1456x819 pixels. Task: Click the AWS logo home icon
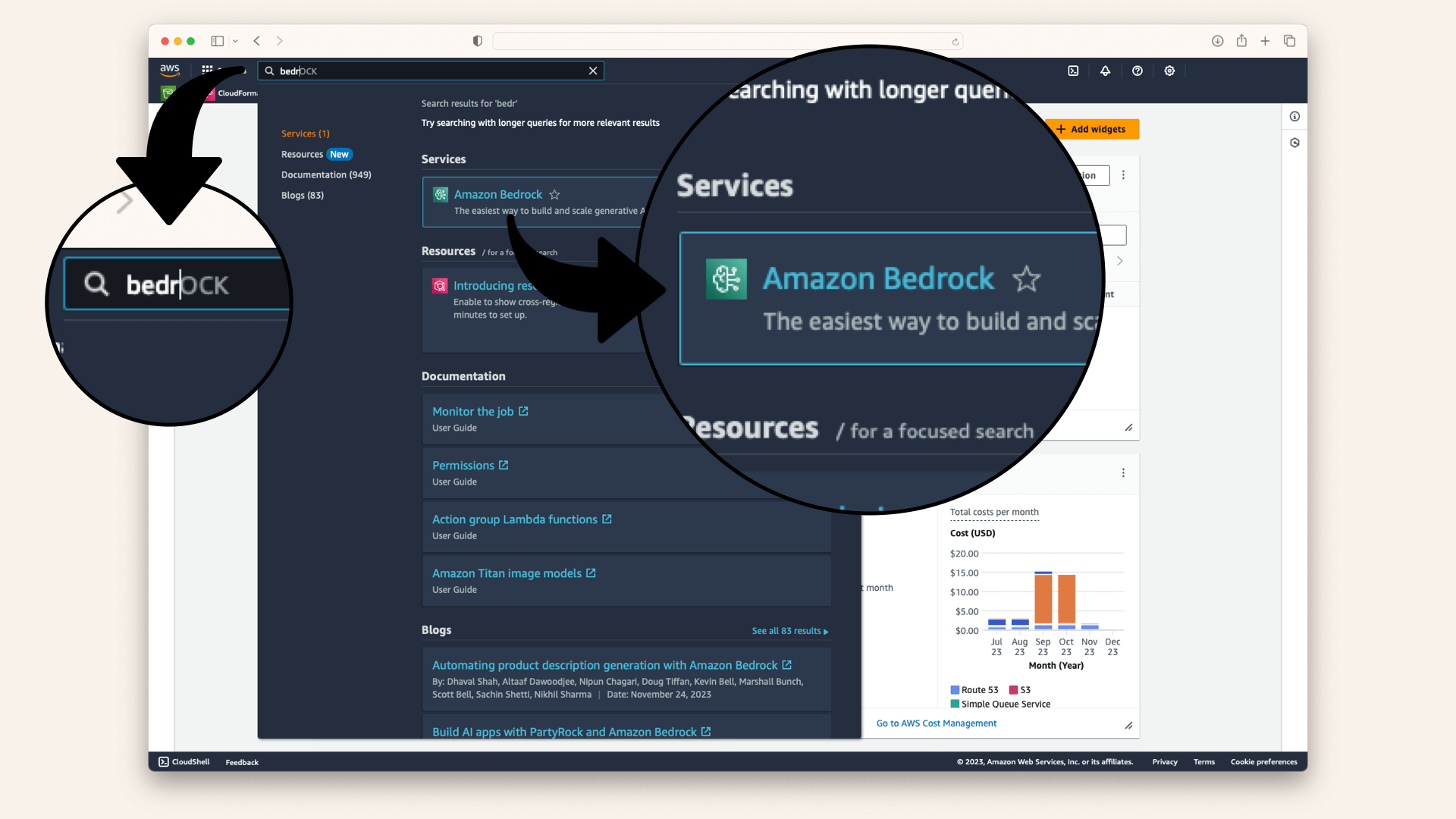170,70
